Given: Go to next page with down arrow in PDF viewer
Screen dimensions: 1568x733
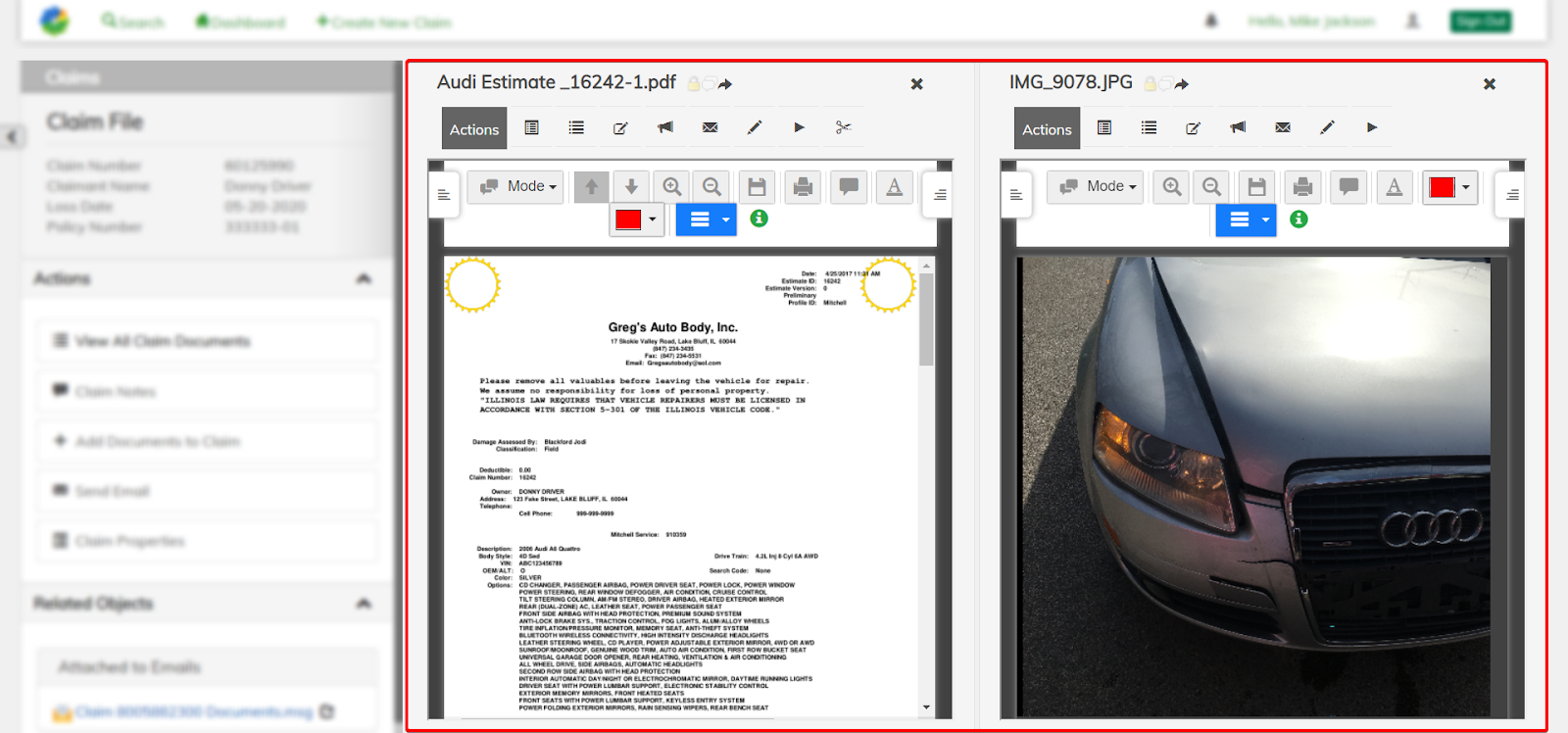Looking at the screenshot, I should pos(631,186).
